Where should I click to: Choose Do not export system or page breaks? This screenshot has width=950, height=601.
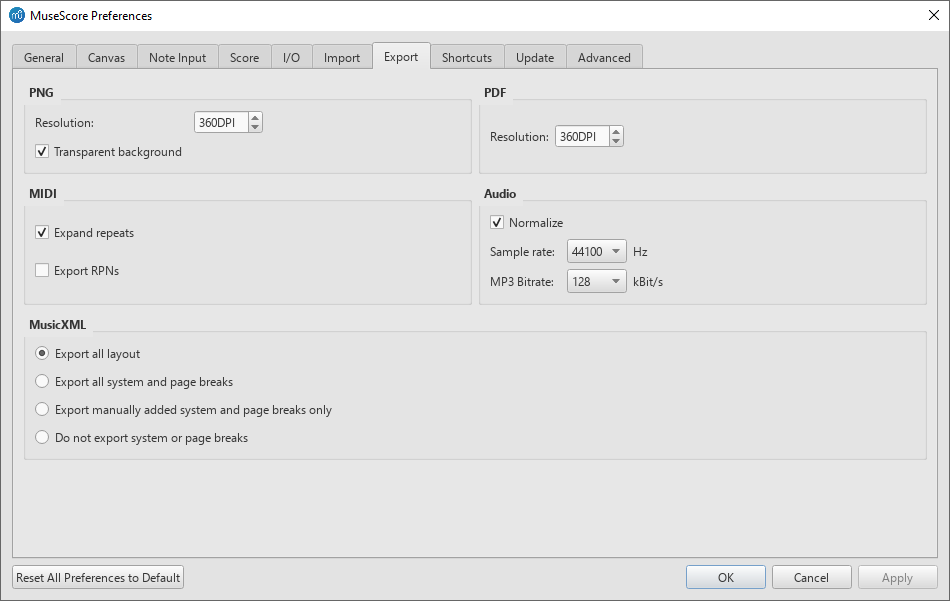tap(41, 437)
